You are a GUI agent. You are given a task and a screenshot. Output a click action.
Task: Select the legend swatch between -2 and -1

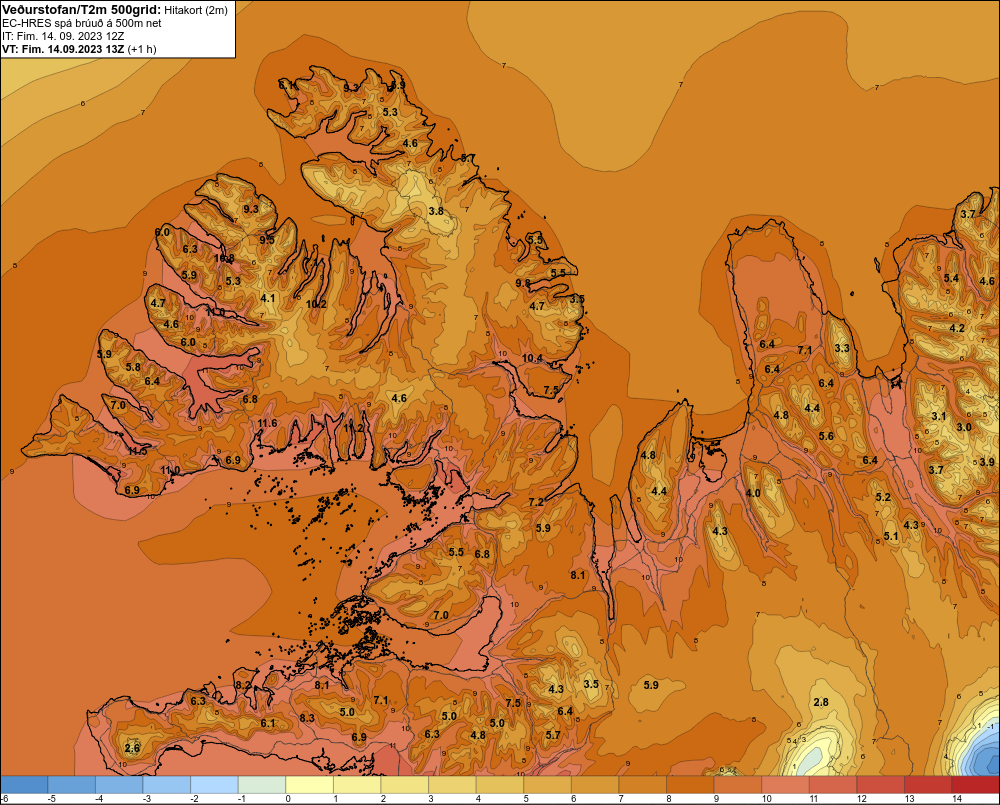click(214, 785)
